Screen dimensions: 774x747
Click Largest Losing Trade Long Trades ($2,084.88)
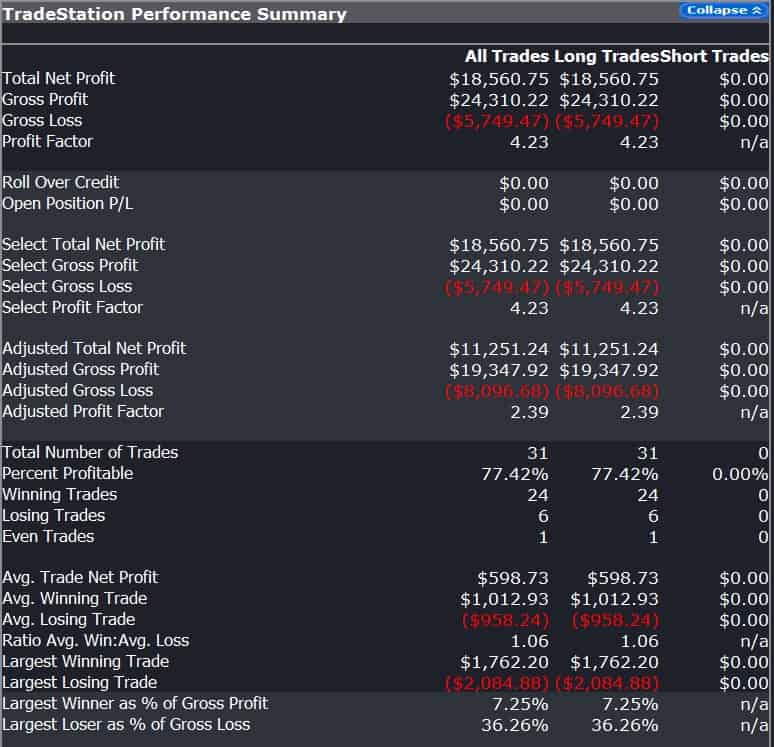607,684
